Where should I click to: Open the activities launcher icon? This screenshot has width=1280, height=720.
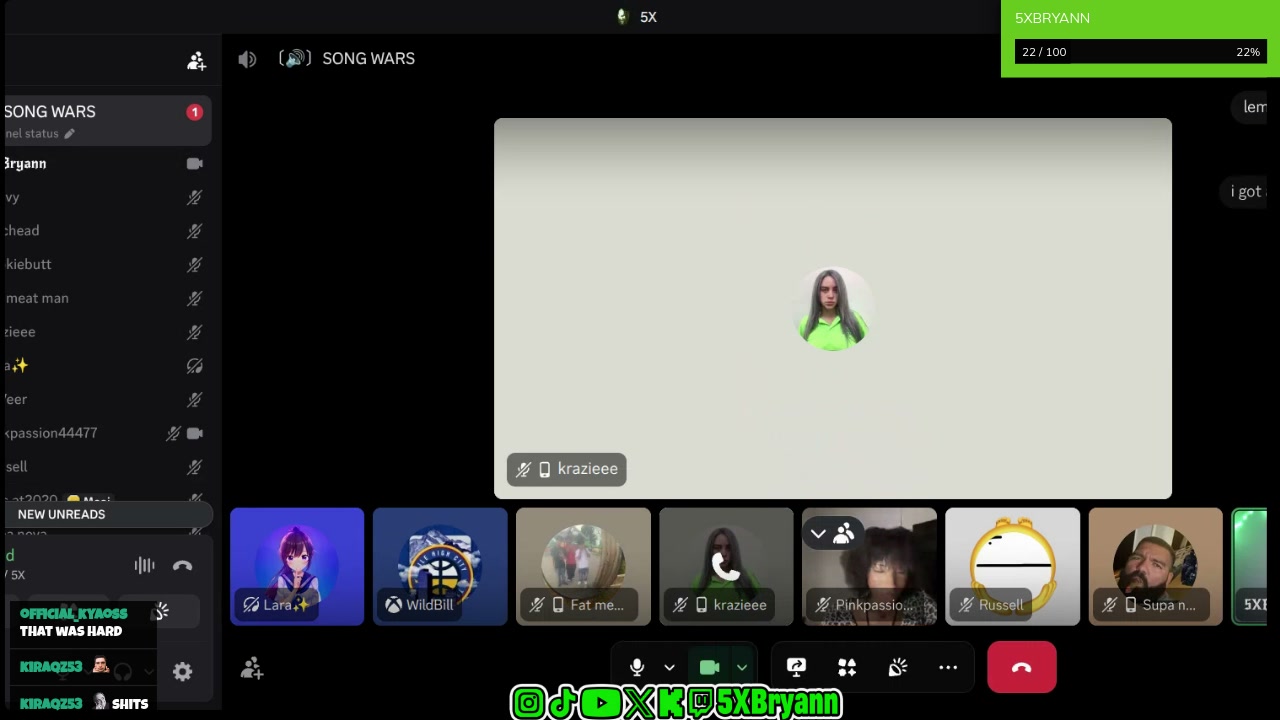[847, 667]
